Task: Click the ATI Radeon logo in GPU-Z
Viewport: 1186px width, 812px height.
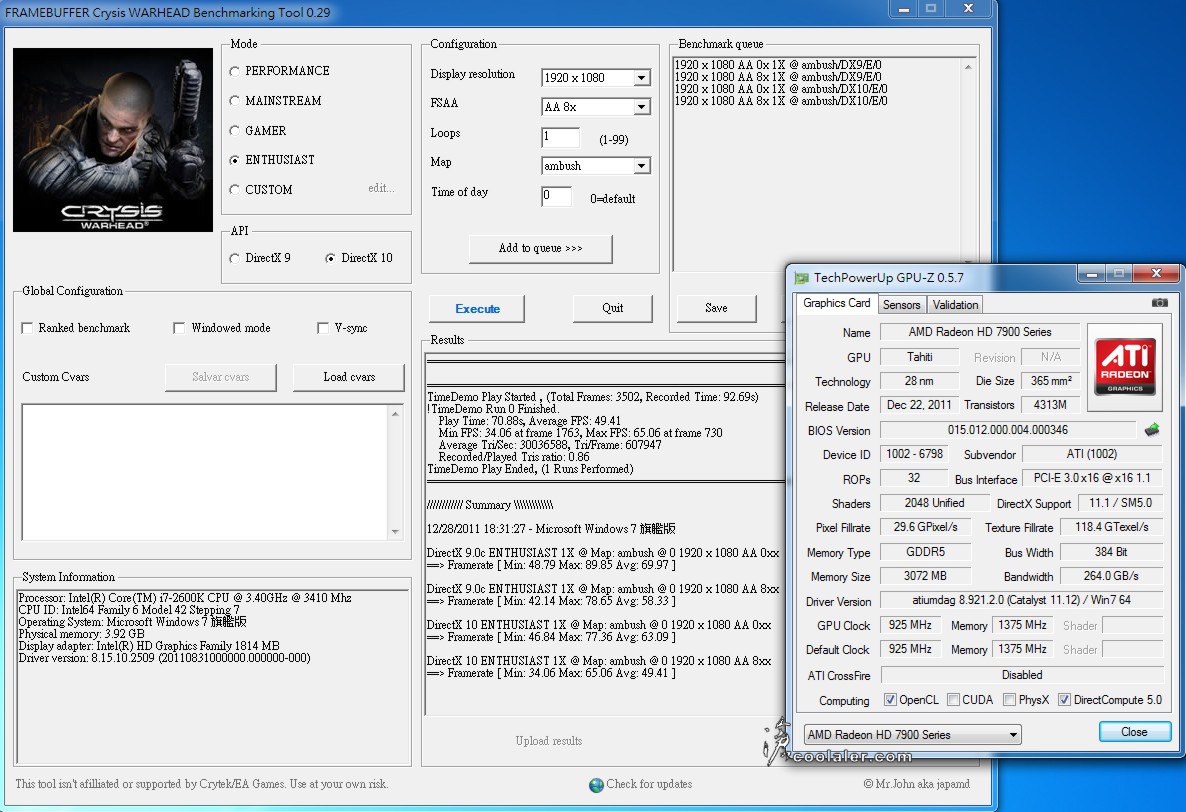Action: coord(1125,367)
